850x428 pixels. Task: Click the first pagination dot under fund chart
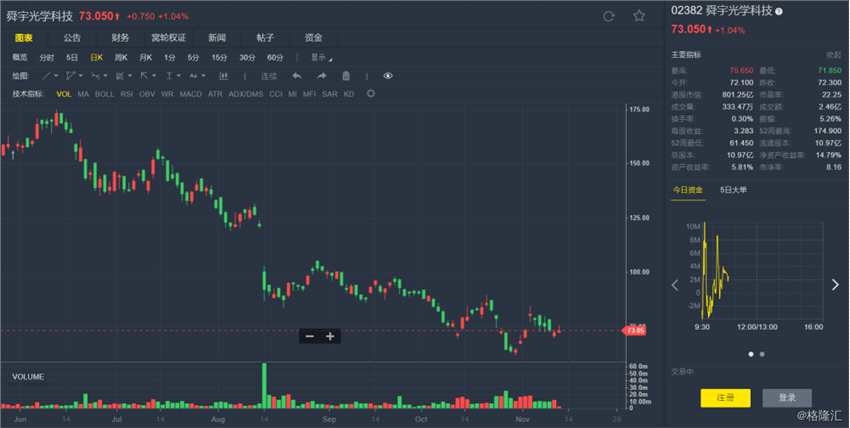pyautogui.click(x=751, y=354)
